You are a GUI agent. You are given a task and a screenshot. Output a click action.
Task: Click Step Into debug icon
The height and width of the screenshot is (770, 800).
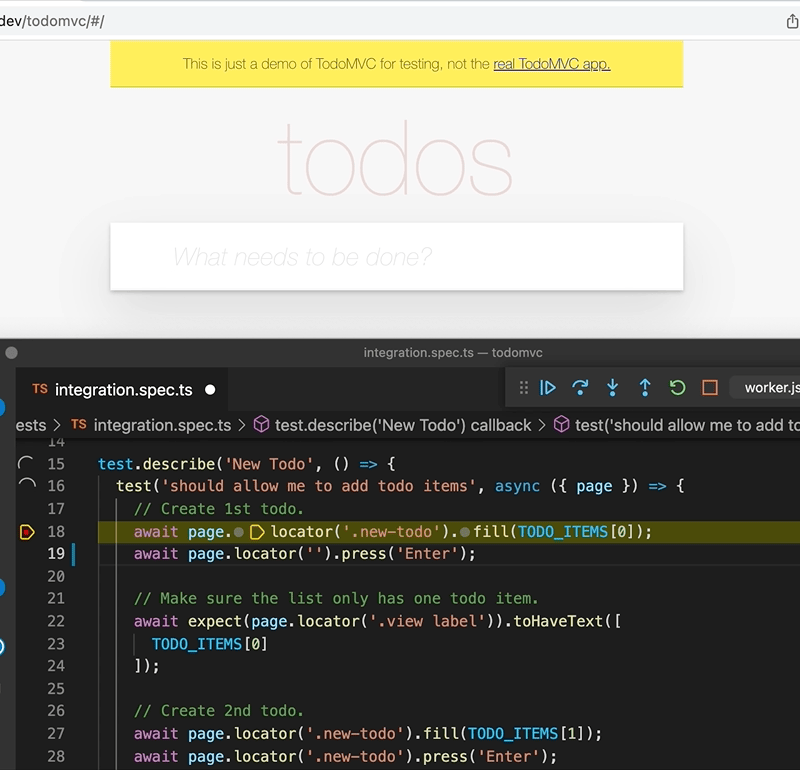pos(613,388)
